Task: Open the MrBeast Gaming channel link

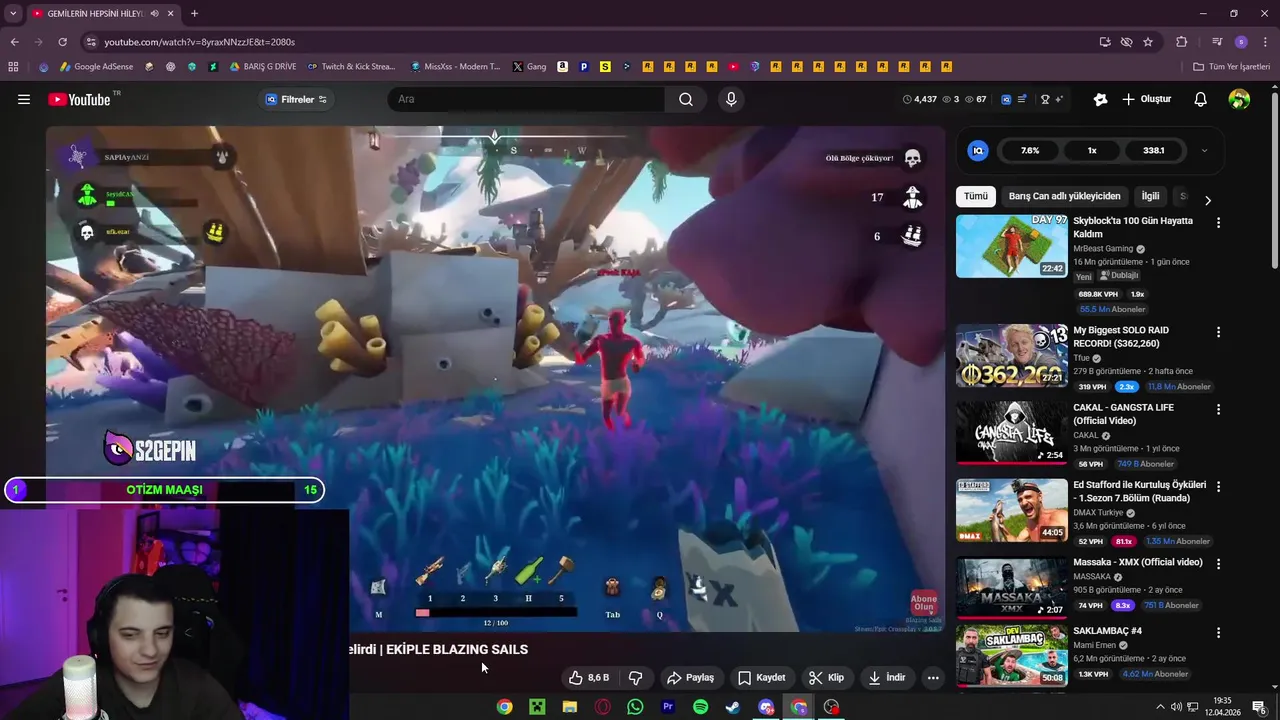Action: coord(1103,248)
